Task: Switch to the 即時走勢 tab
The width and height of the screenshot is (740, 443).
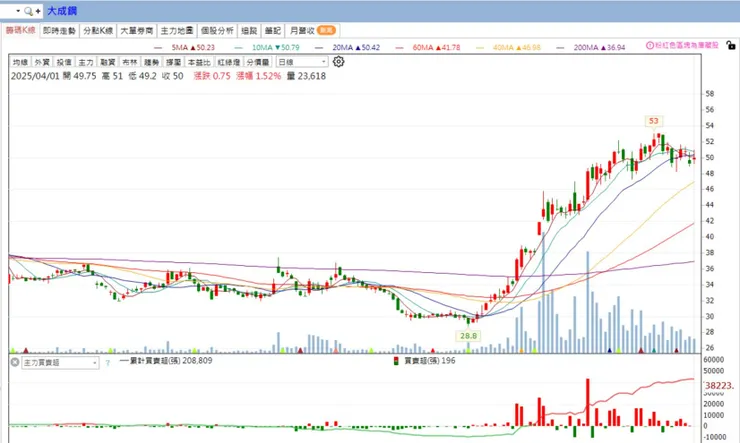Action: click(x=59, y=31)
